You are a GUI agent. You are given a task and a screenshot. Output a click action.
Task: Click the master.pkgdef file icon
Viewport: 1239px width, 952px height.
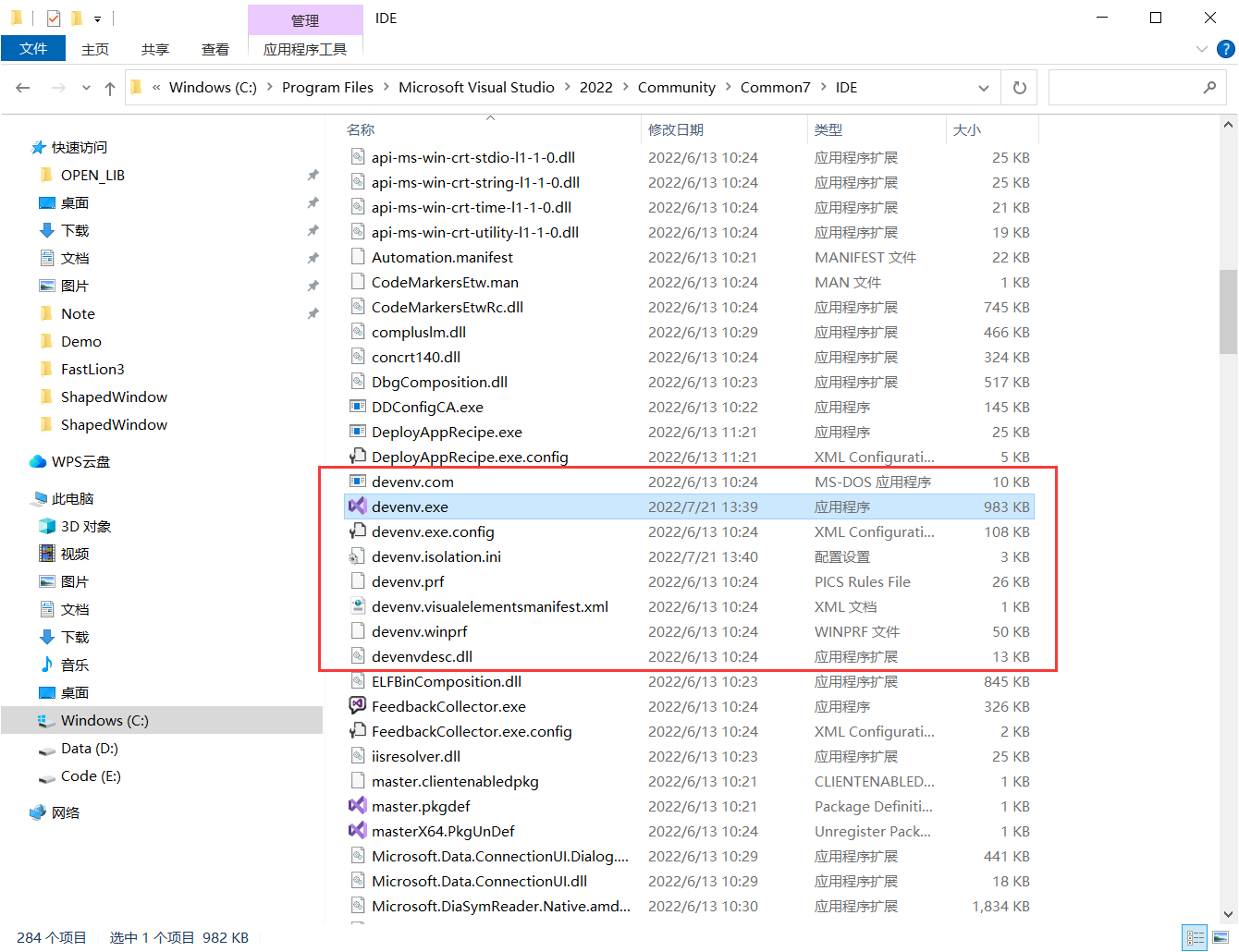tap(358, 805)
